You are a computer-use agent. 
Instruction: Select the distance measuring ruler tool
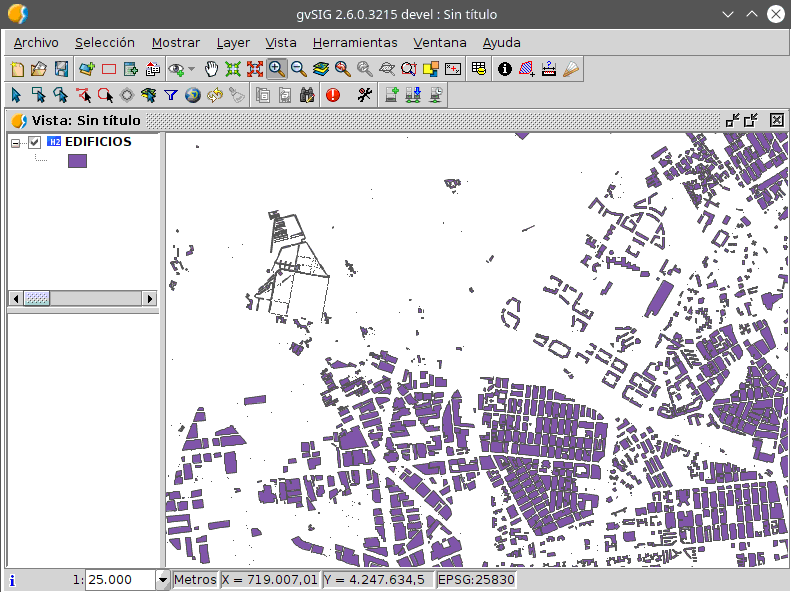click(x=548, y=69)
